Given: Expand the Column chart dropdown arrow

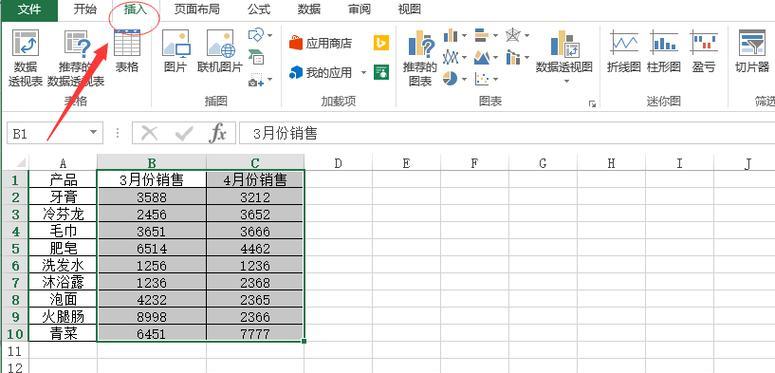Looking at the screenshot, I should [465, 36].
